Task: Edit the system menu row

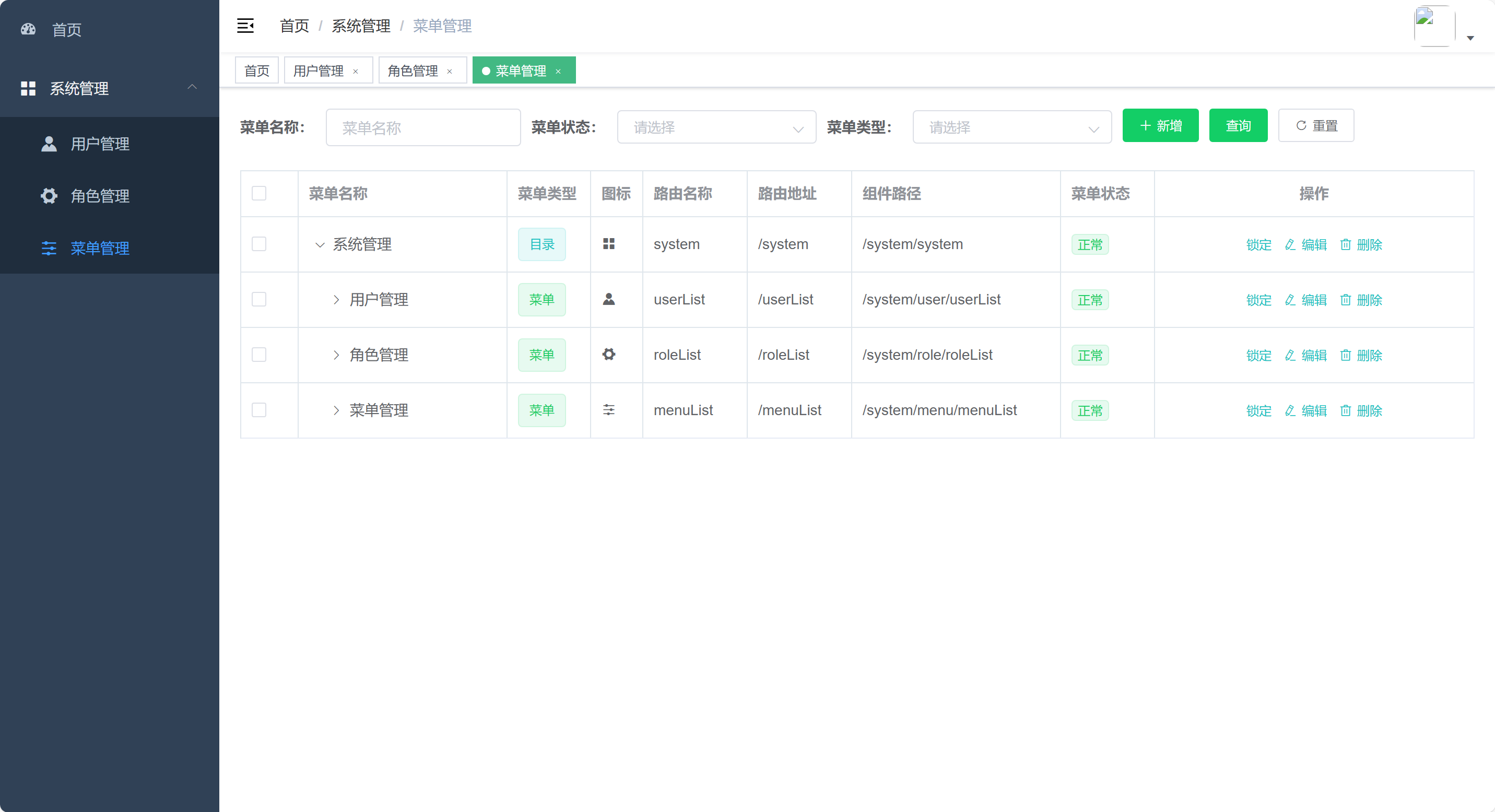Action: pyautogui.click(x=1305, y=244)
